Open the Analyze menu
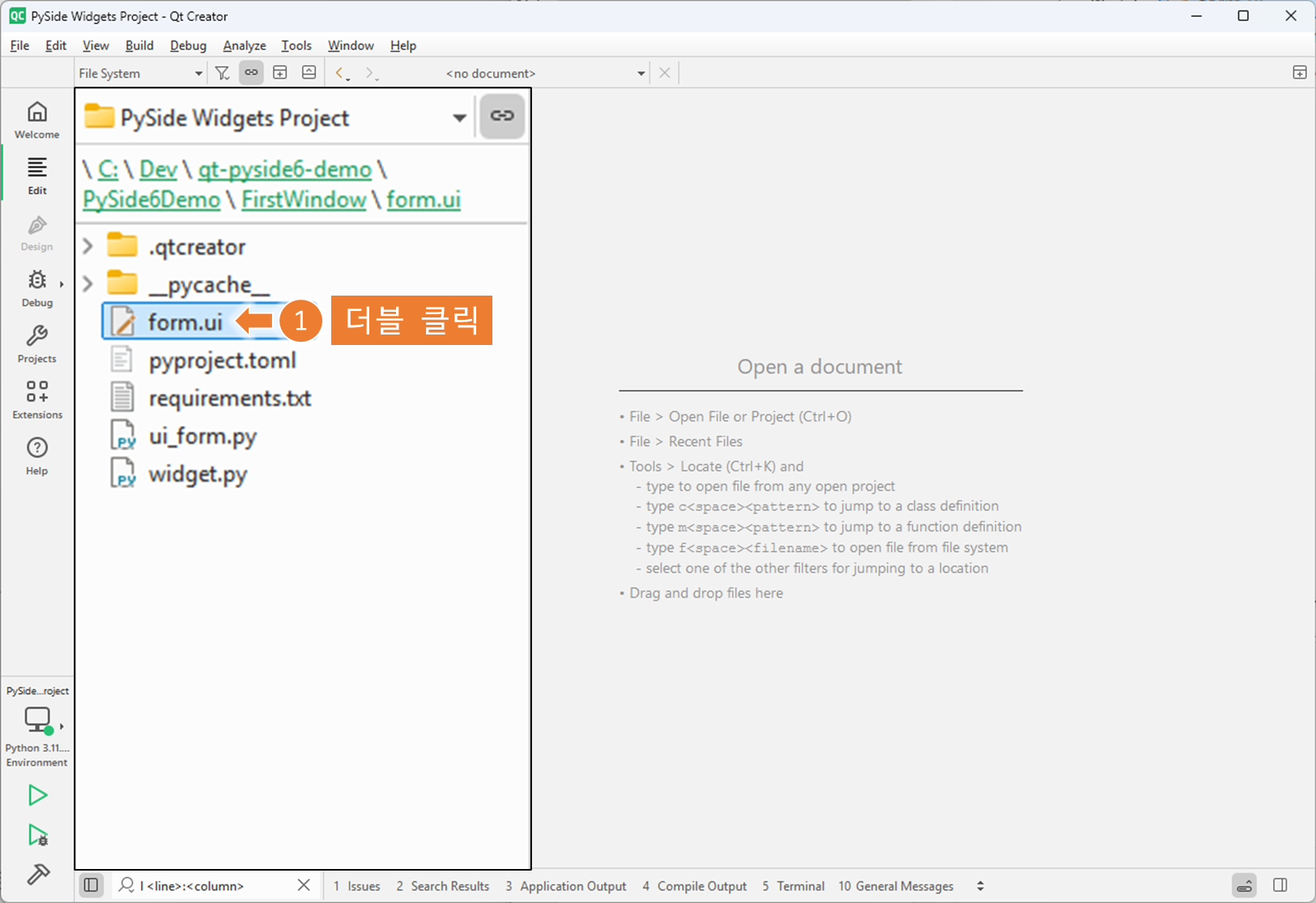The image size is (1316, 903). click(245, 45)
